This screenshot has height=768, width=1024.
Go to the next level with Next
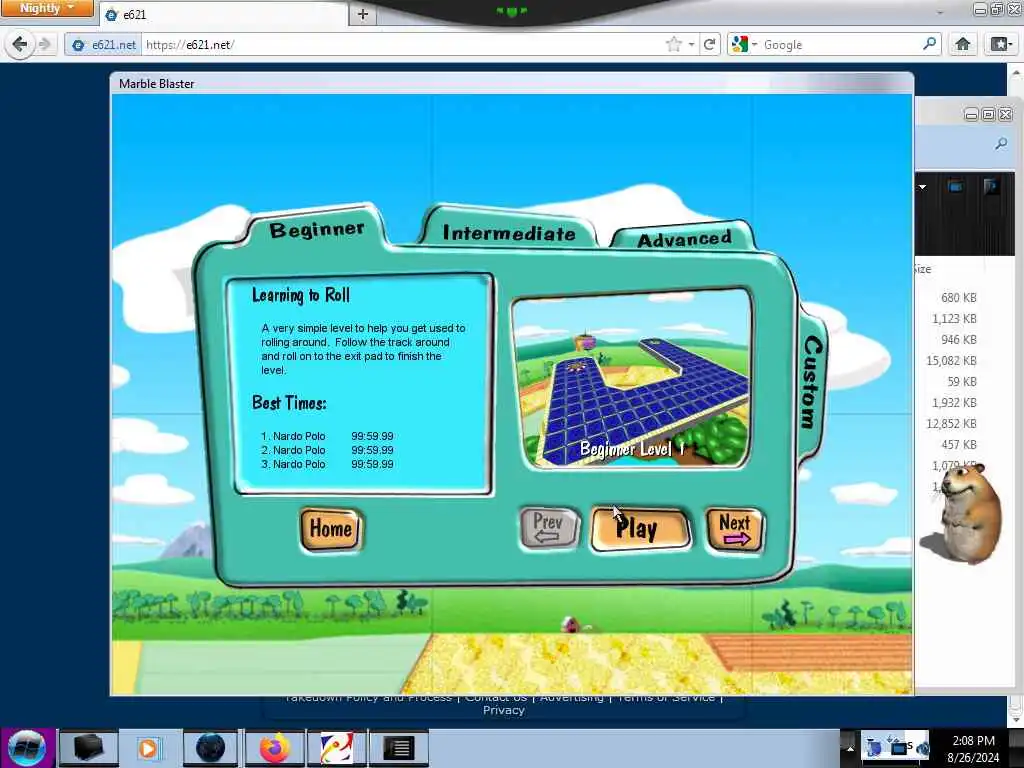[735, 529]
